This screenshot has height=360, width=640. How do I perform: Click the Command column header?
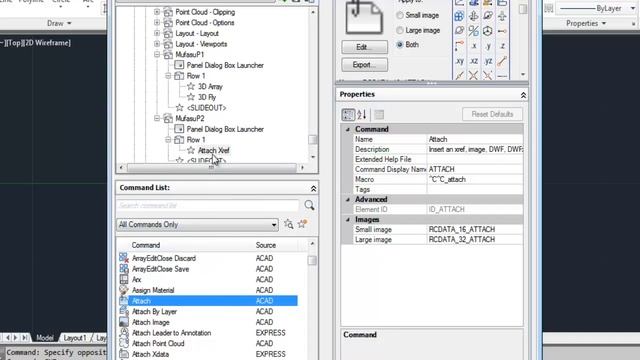coord(146,245)
